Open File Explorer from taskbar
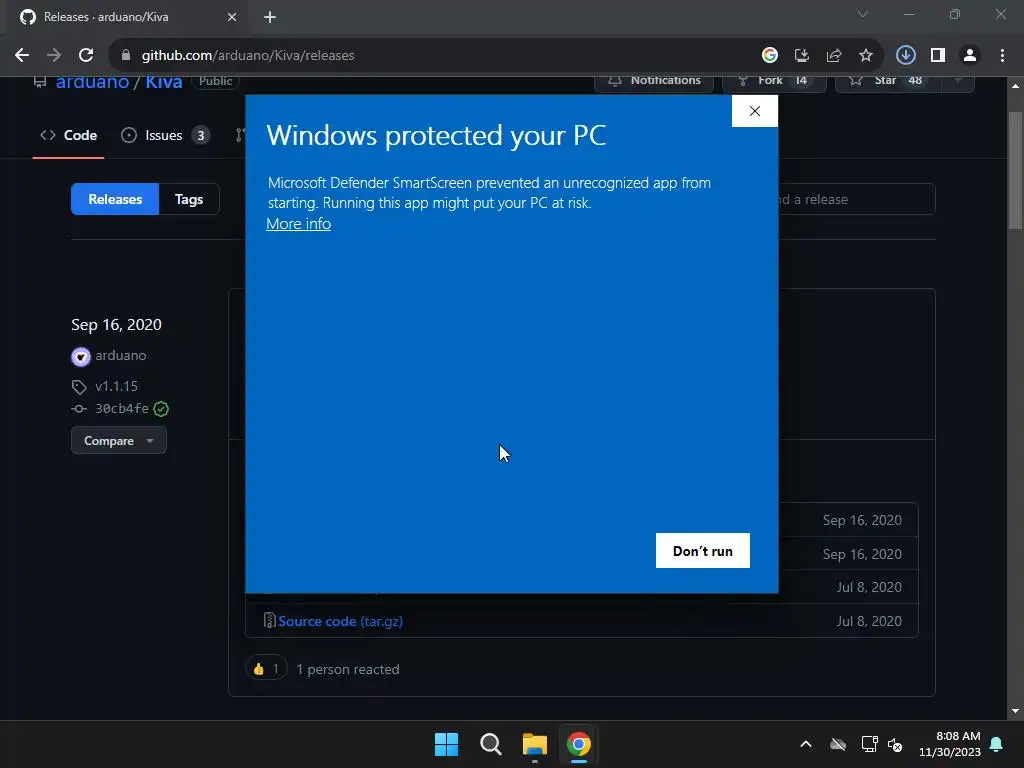The image size is (1024, 768). 535,744
